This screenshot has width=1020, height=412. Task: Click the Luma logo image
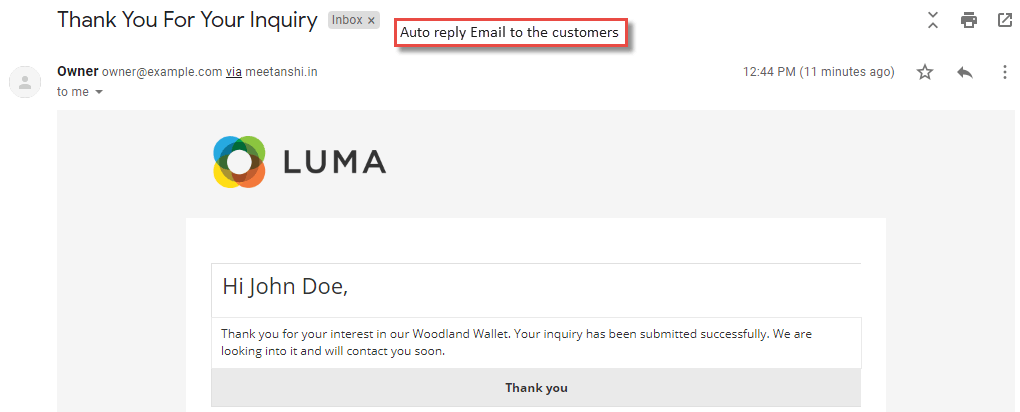click(239, 162)
